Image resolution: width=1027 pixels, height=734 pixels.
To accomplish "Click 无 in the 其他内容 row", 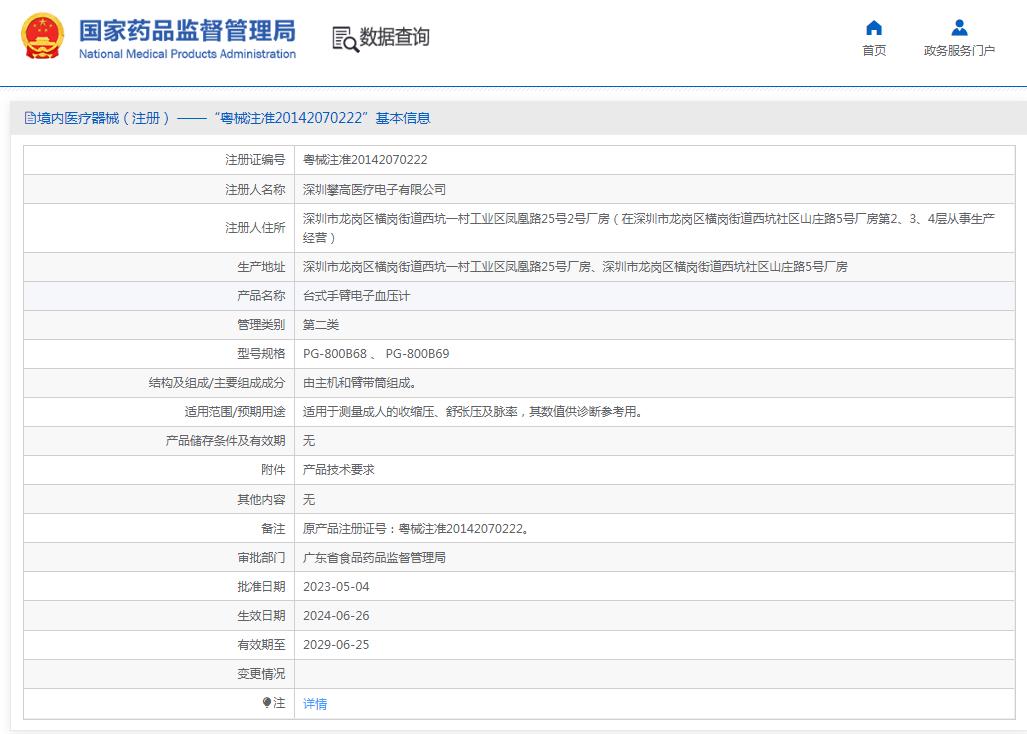I will point(308,500).
